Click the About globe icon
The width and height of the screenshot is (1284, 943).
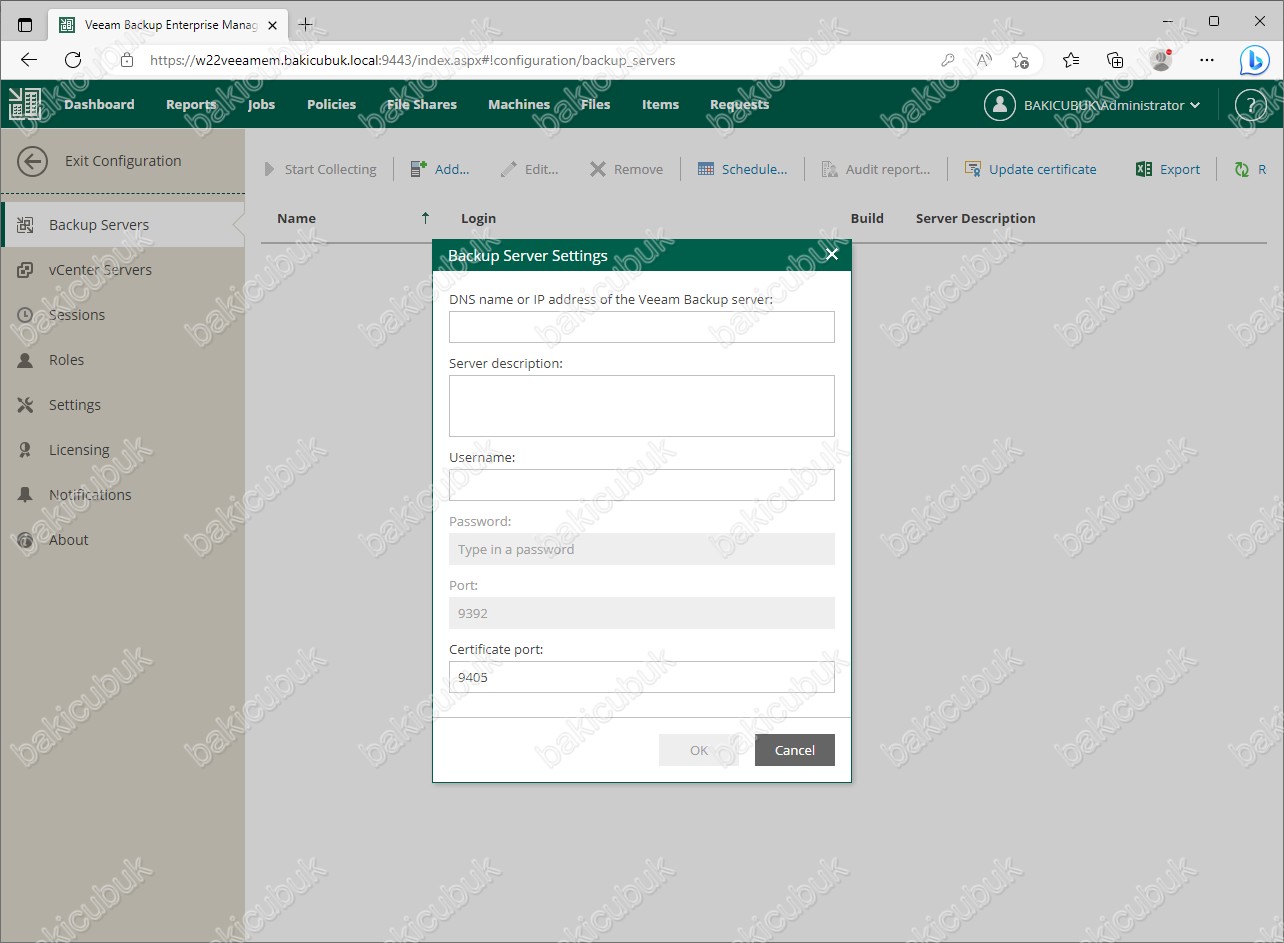26,540
